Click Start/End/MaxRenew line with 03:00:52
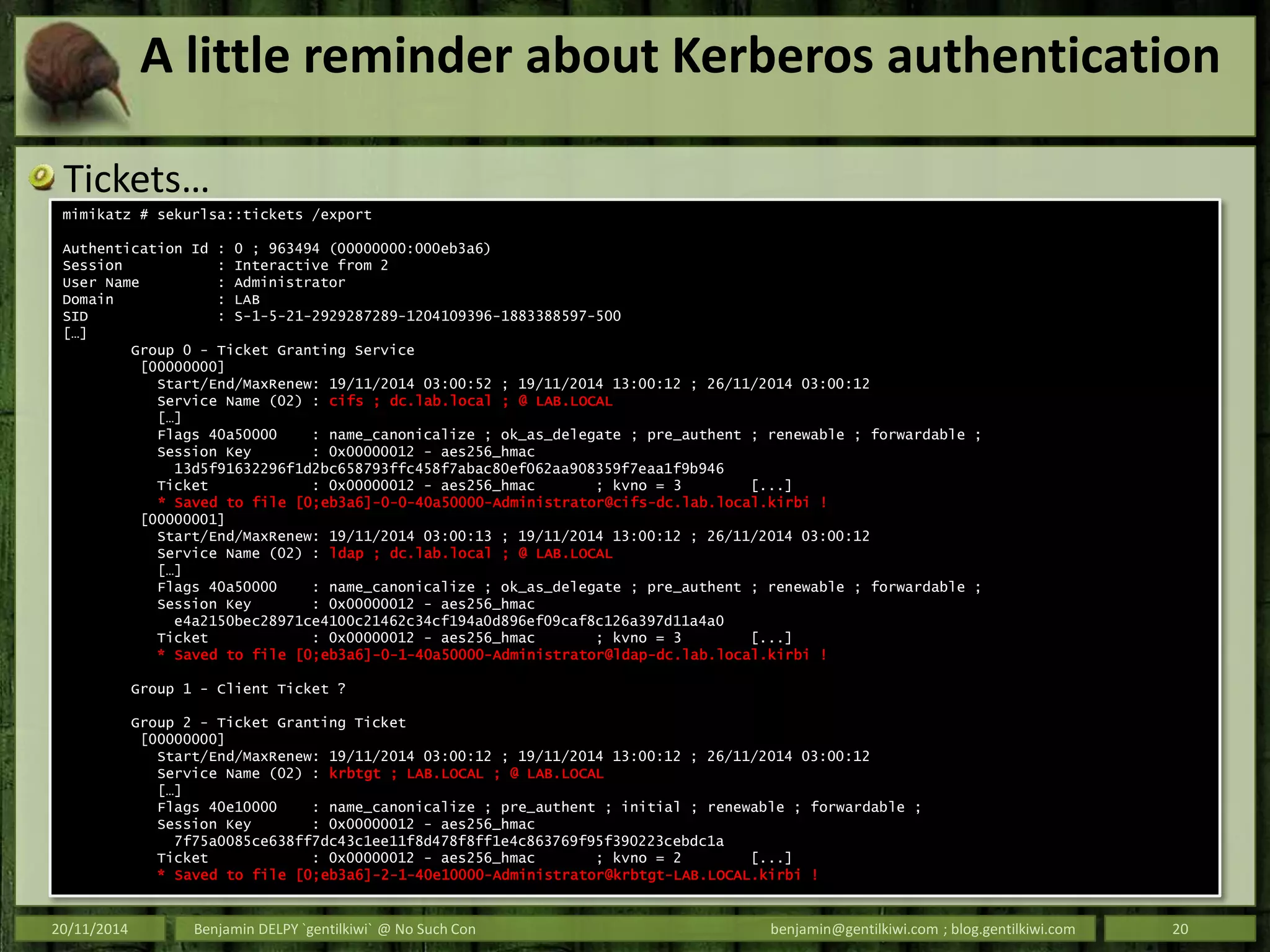 tap(513, 384)
